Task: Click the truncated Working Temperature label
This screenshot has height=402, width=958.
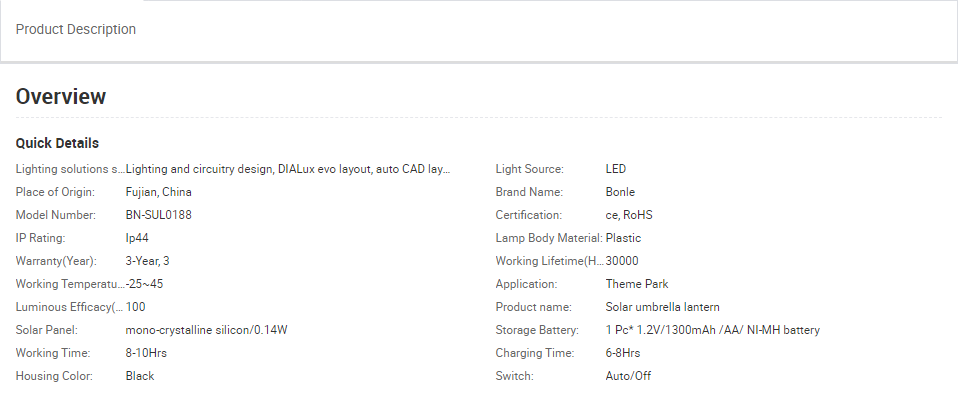Action: pyautogui.click(x=70, y=284)
